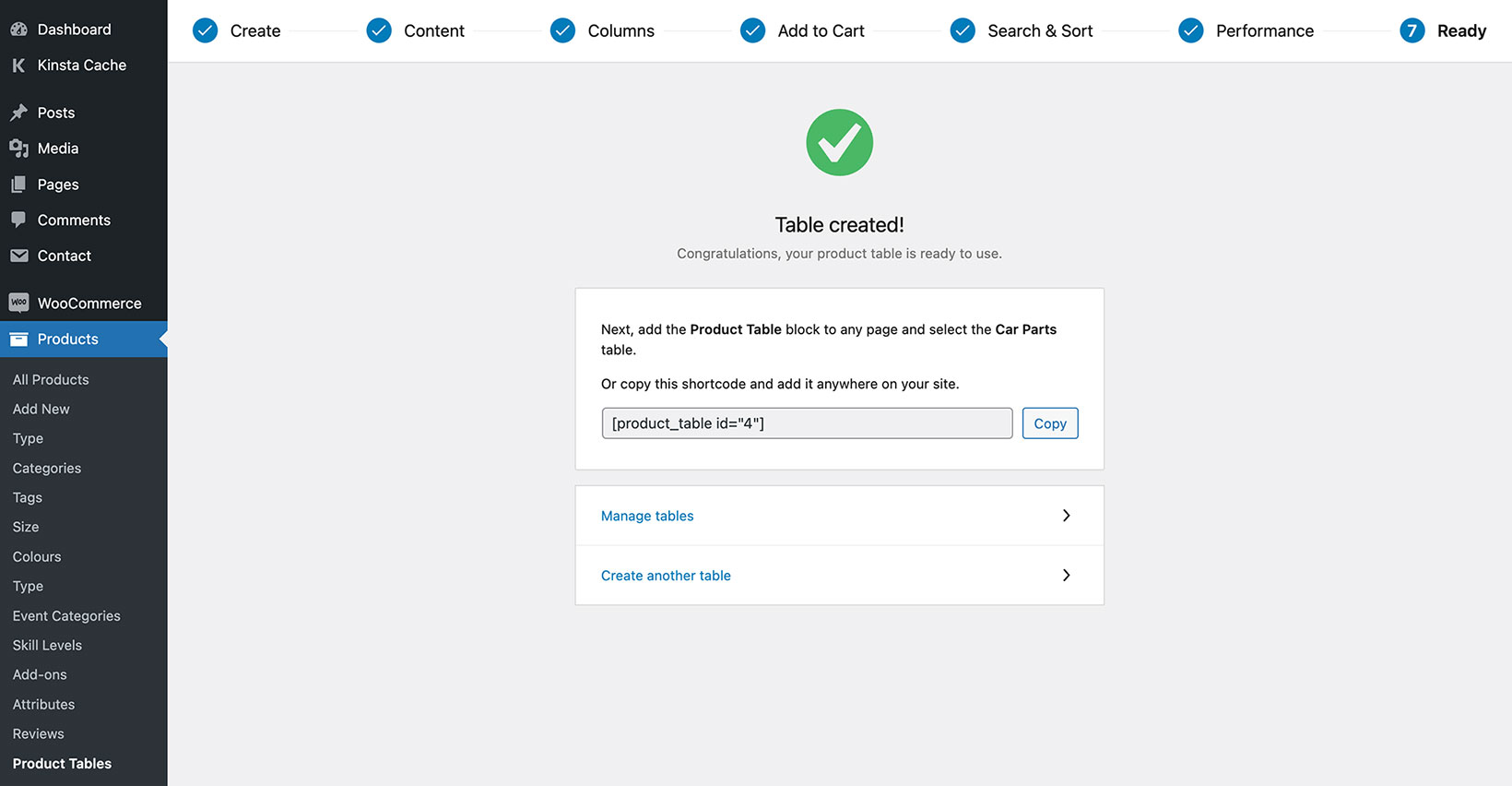Open Product Tables in the submenu
This screenshot has width=1512, height=786.
pos(62,764)
